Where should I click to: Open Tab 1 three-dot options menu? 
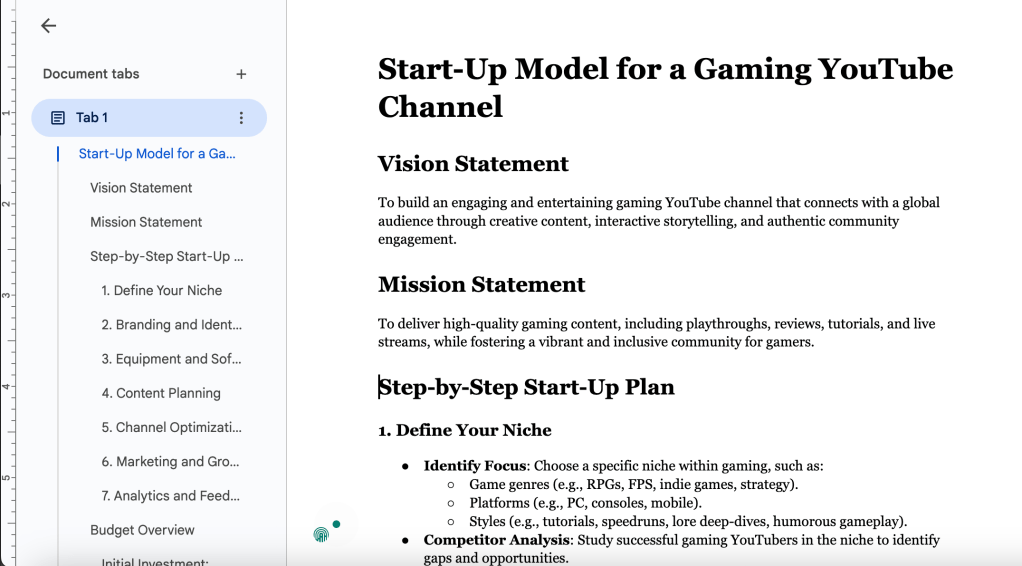click(241, 118)
